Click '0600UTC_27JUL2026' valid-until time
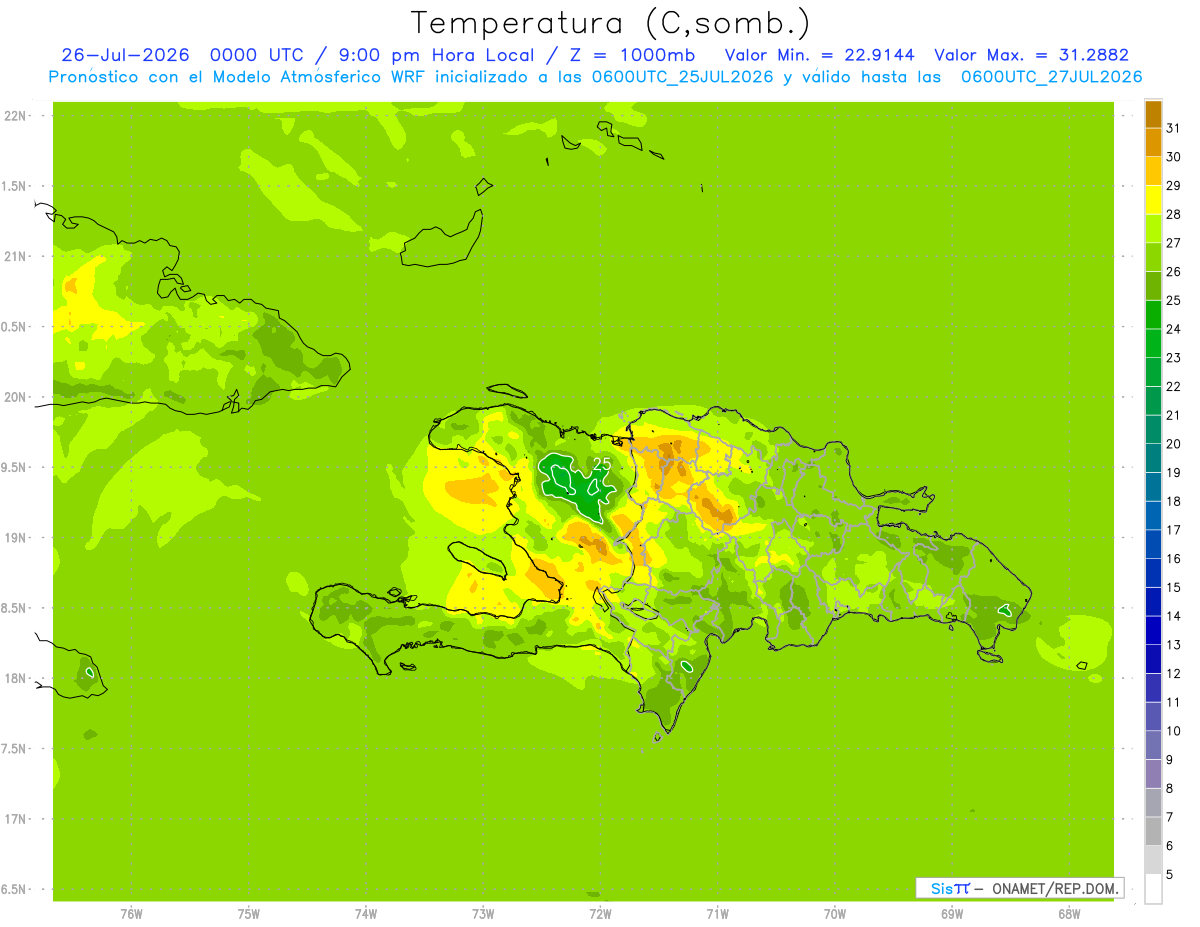This screenshot has width=1200, height=927. (x=1052, y=77)
